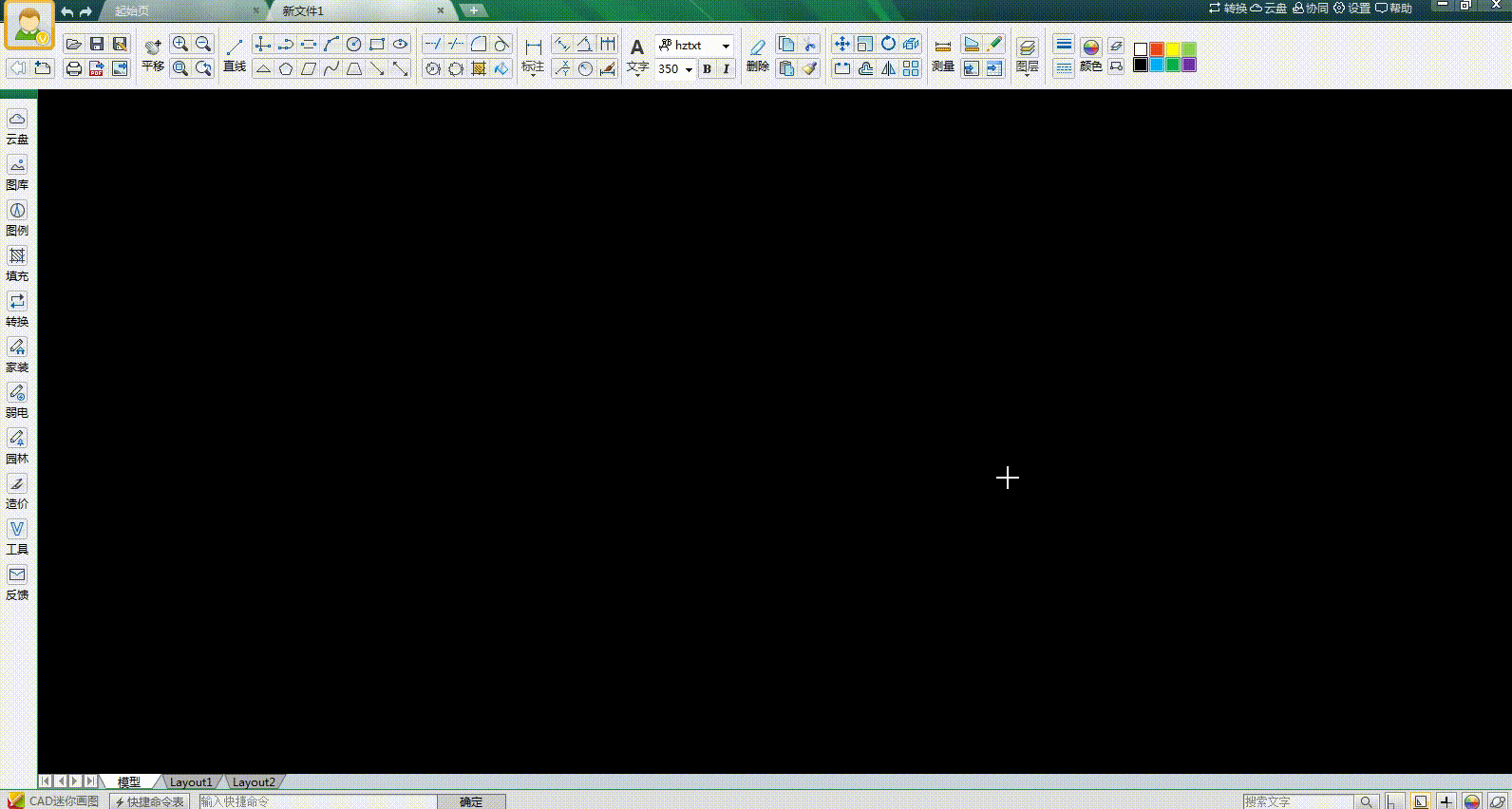Pick the circle drawing tool

pos(353,45)
